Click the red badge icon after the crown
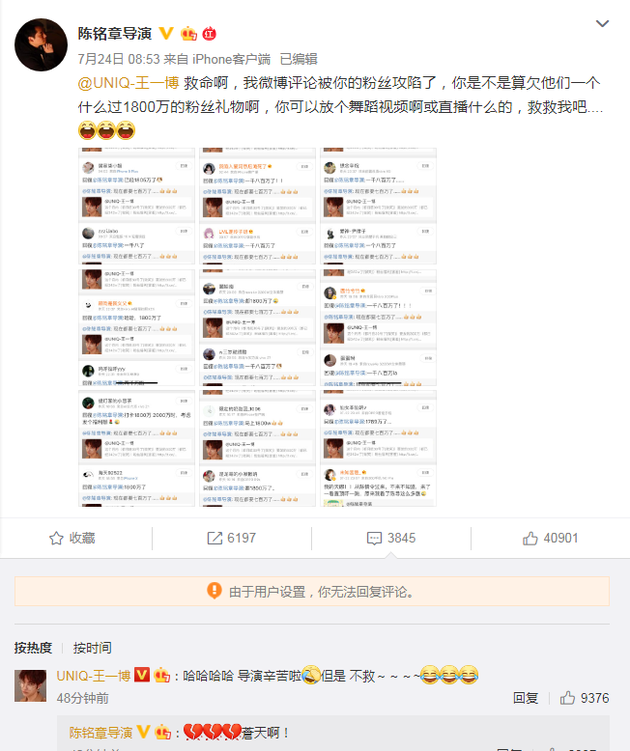 (x=209, y=34)
